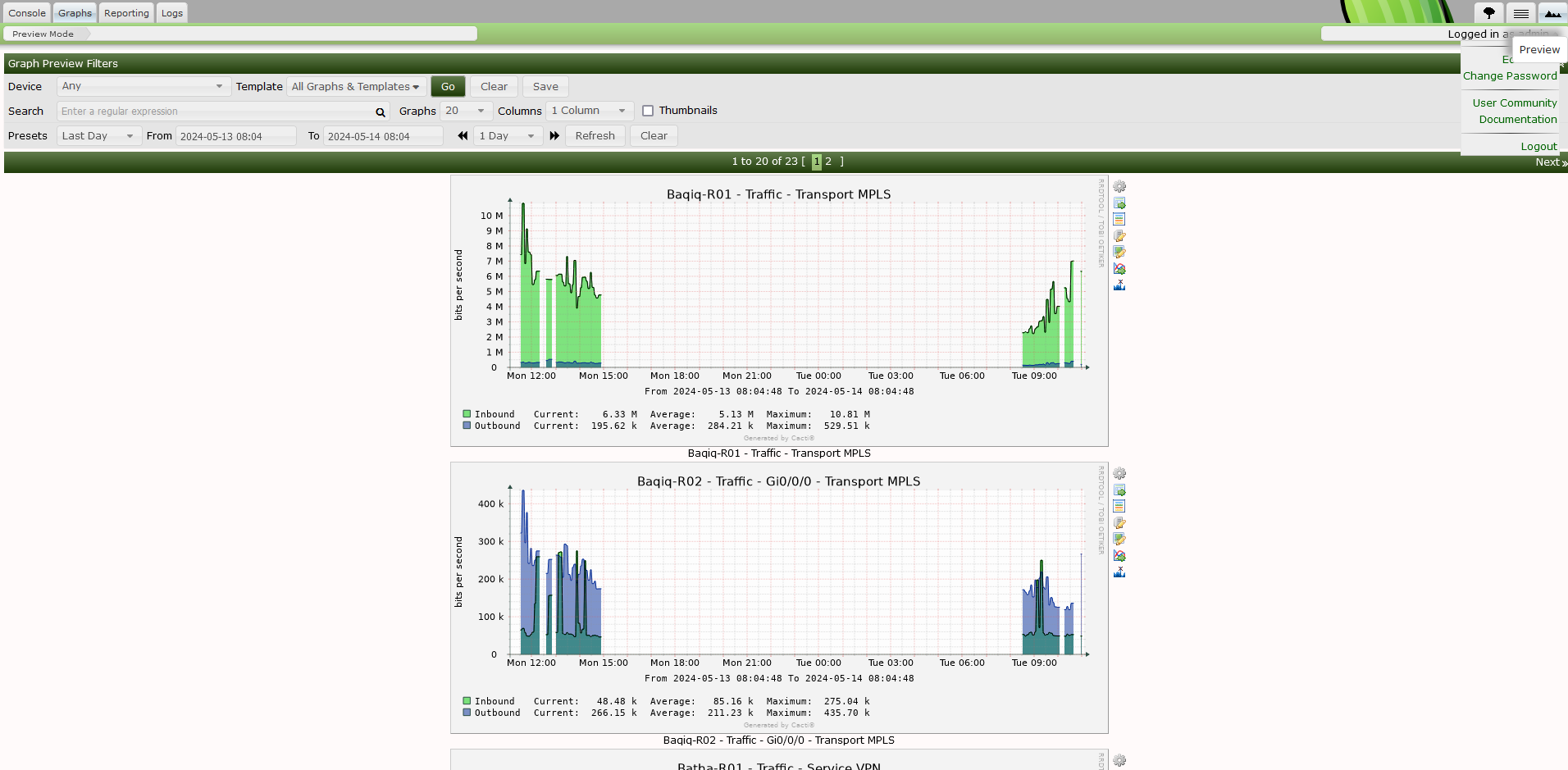Open the Device dropdown showing Any
Screen dimensions: 1568x770
[143, 86]
